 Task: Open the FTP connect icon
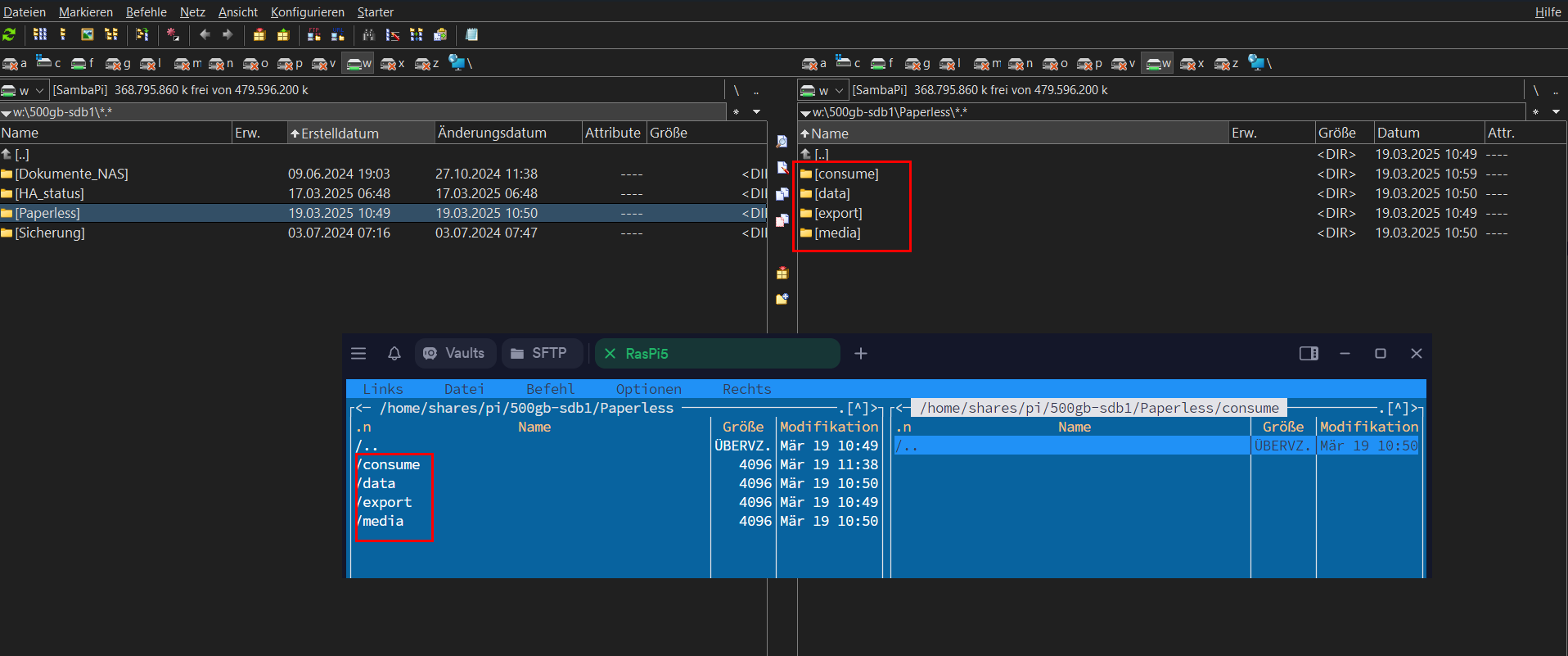pyautogui.click(x=314, y=34)
